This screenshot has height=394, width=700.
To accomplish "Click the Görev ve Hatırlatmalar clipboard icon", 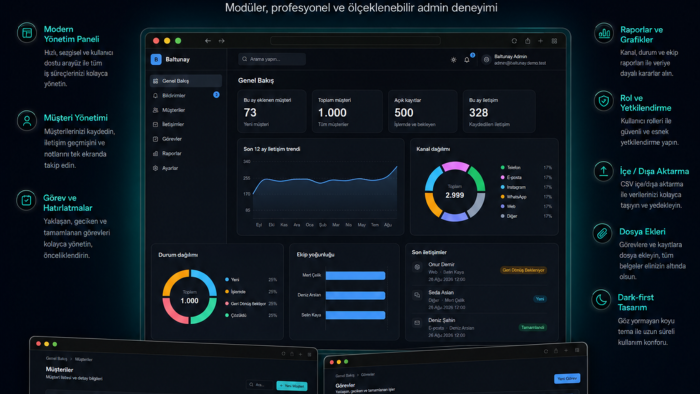I will pyautogui.click(x=26, y=200).
